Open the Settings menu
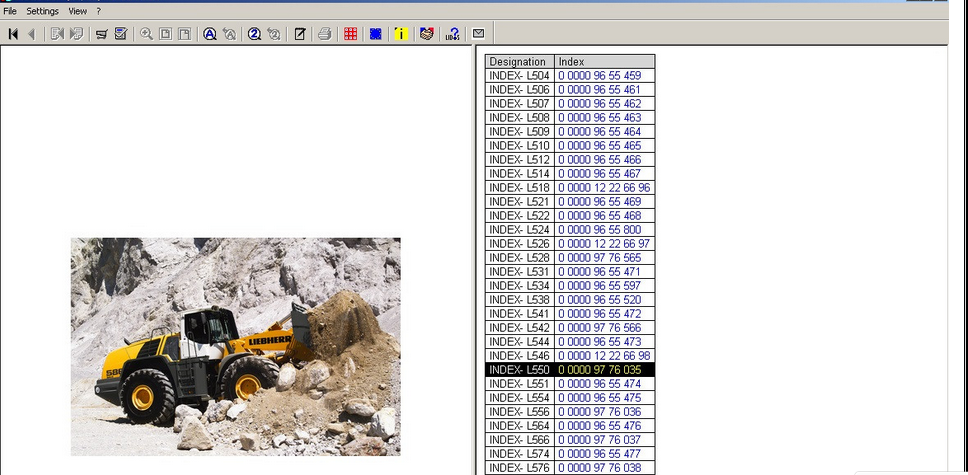Viewport: 968px width, 475px height. (x=42, y=11)
